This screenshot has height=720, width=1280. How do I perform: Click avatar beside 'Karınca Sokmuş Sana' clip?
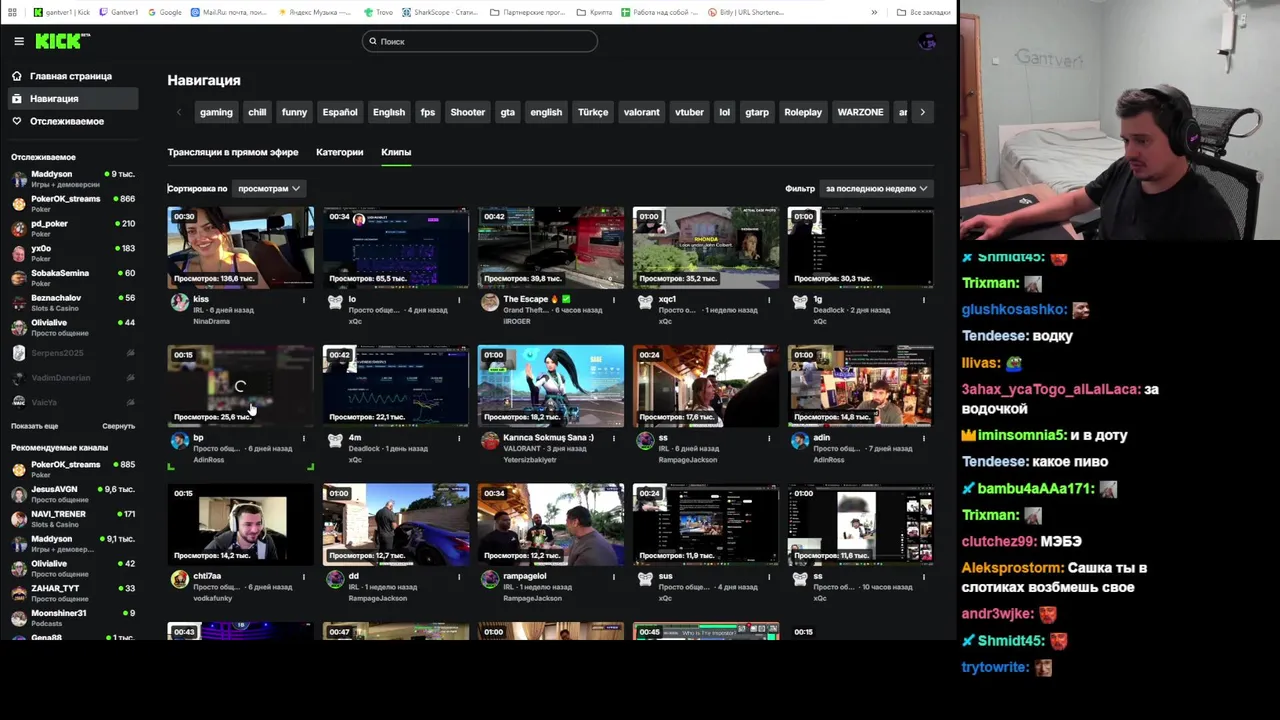click(490, 440)
